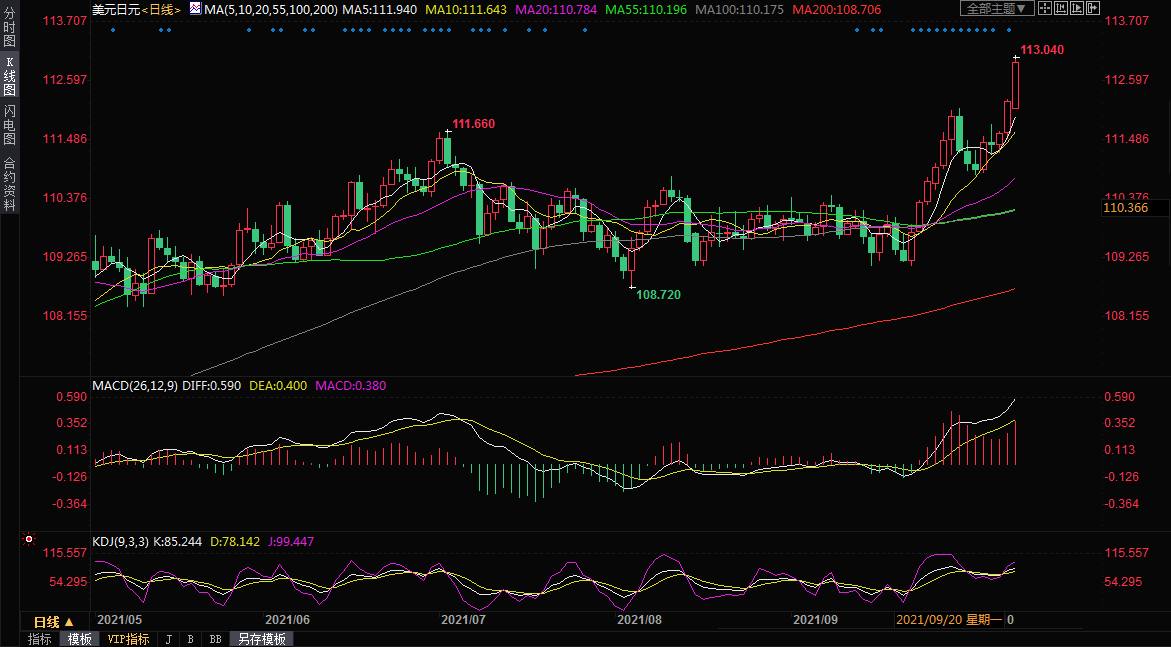Screen dimensions: 1171x647
Task: Click the red sun icon beside KDJ panel
Action: (x=30, y=540)
